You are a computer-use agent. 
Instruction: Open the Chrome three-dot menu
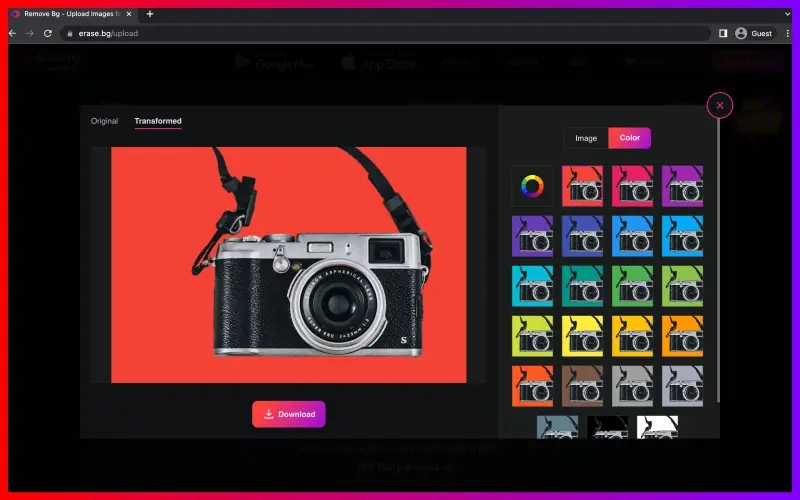pyautogui.click(x=787, y=33)
